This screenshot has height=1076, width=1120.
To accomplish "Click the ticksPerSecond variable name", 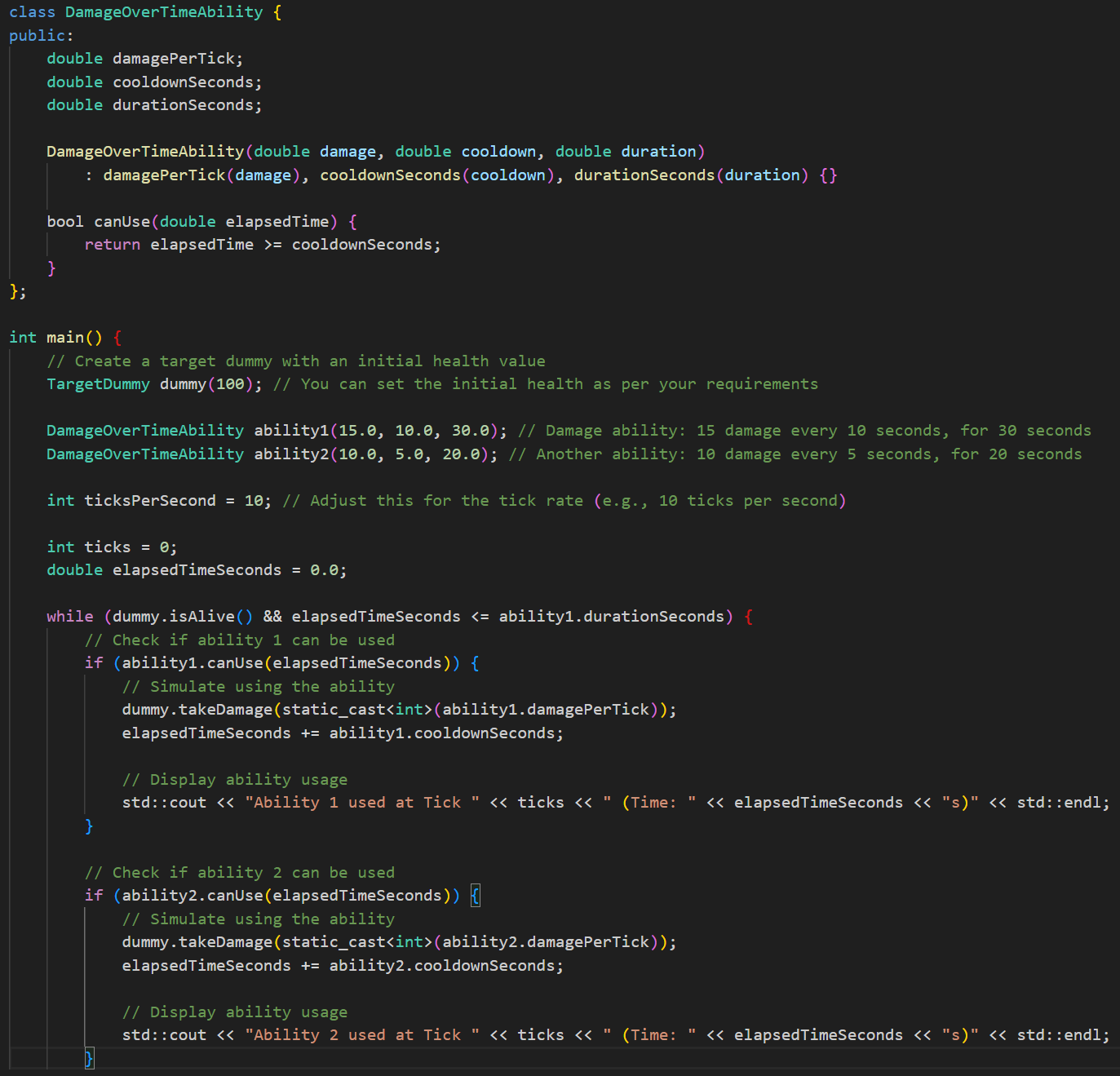I will tap(150, 501).
